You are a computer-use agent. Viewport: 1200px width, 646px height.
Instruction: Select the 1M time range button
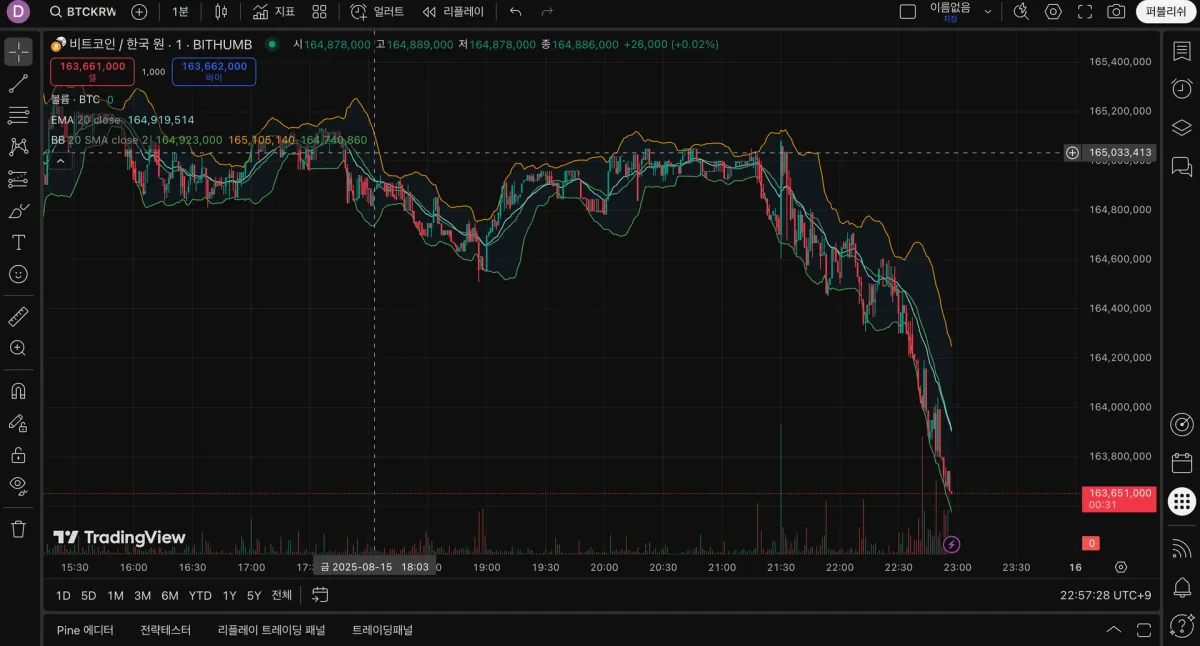[115, 595]
